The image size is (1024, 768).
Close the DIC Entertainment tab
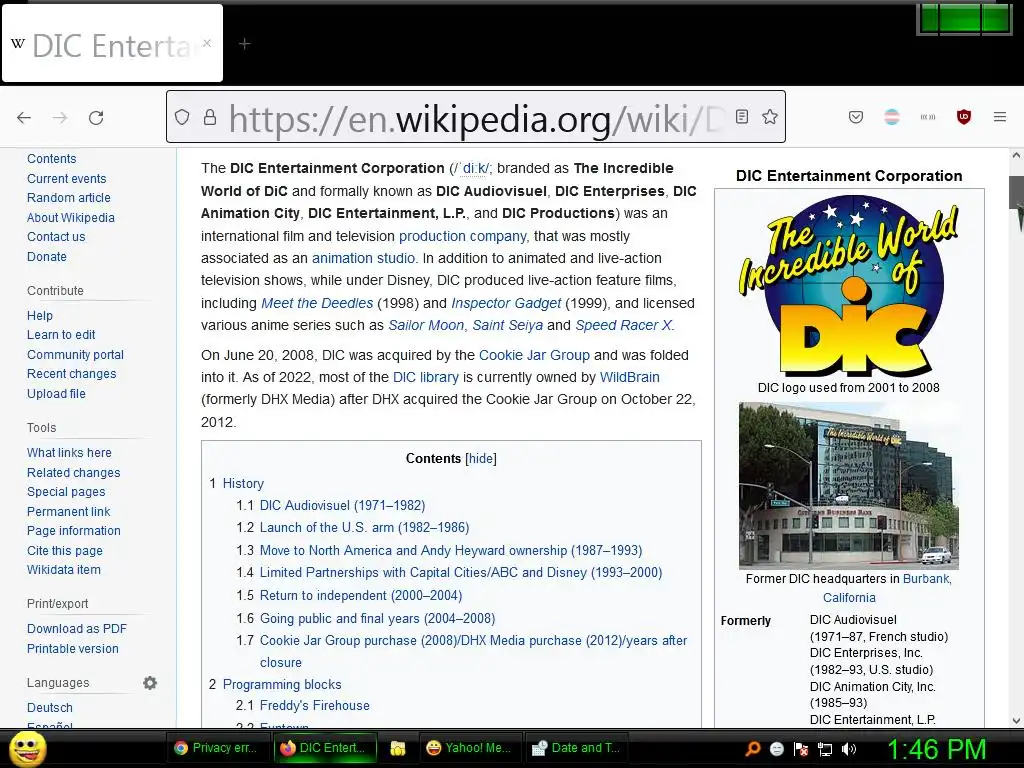(x=206, y=43)
